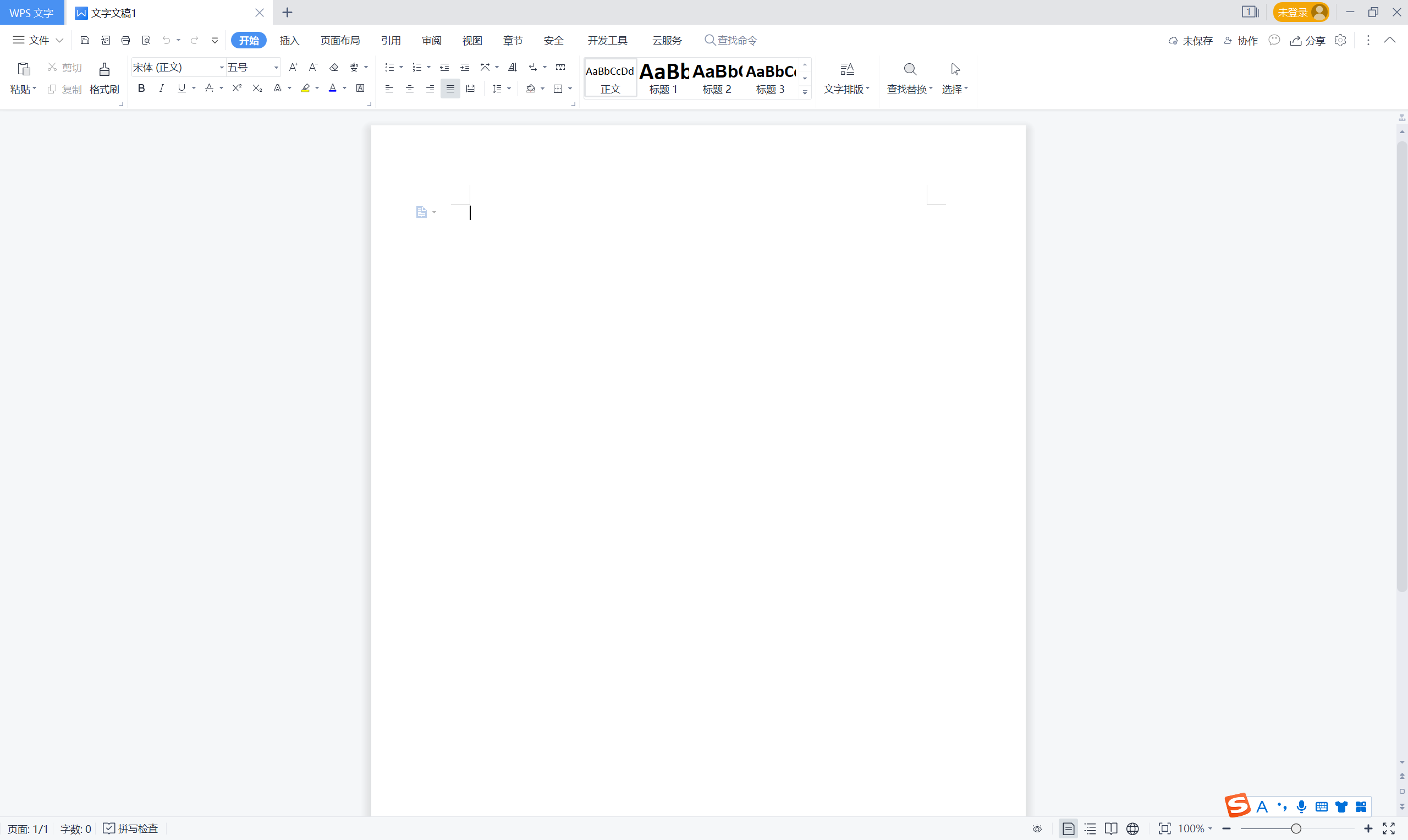Open the 页面布局 ribbon tab

(x=340, y=40)
